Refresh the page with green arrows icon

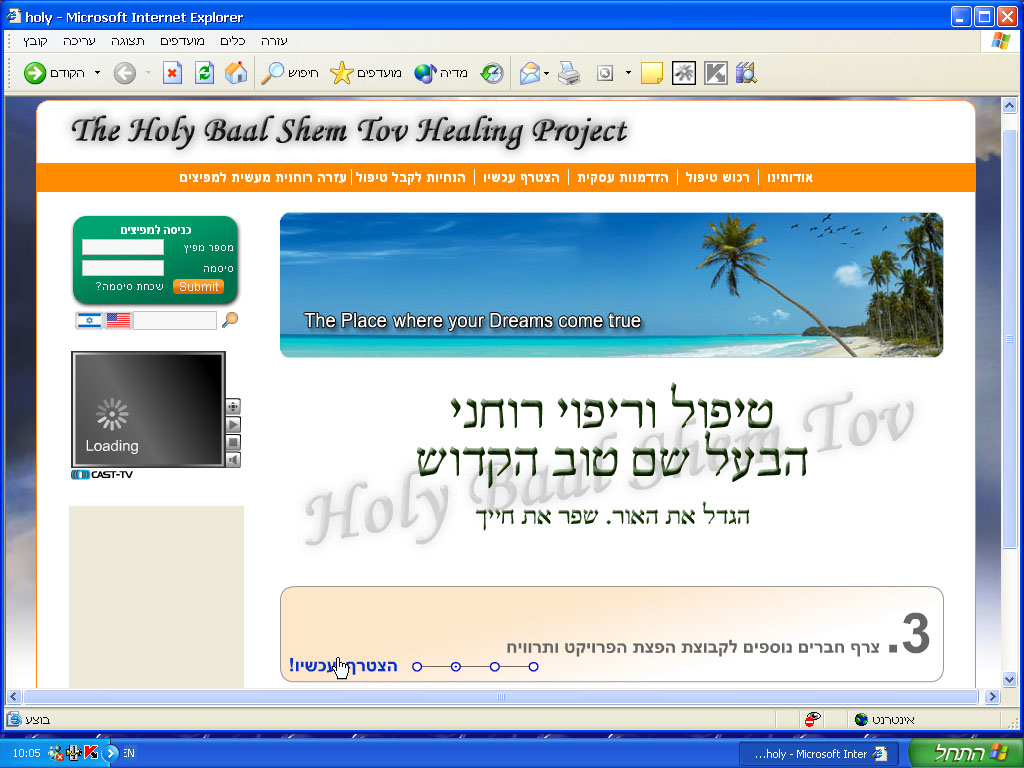[204, 73]
